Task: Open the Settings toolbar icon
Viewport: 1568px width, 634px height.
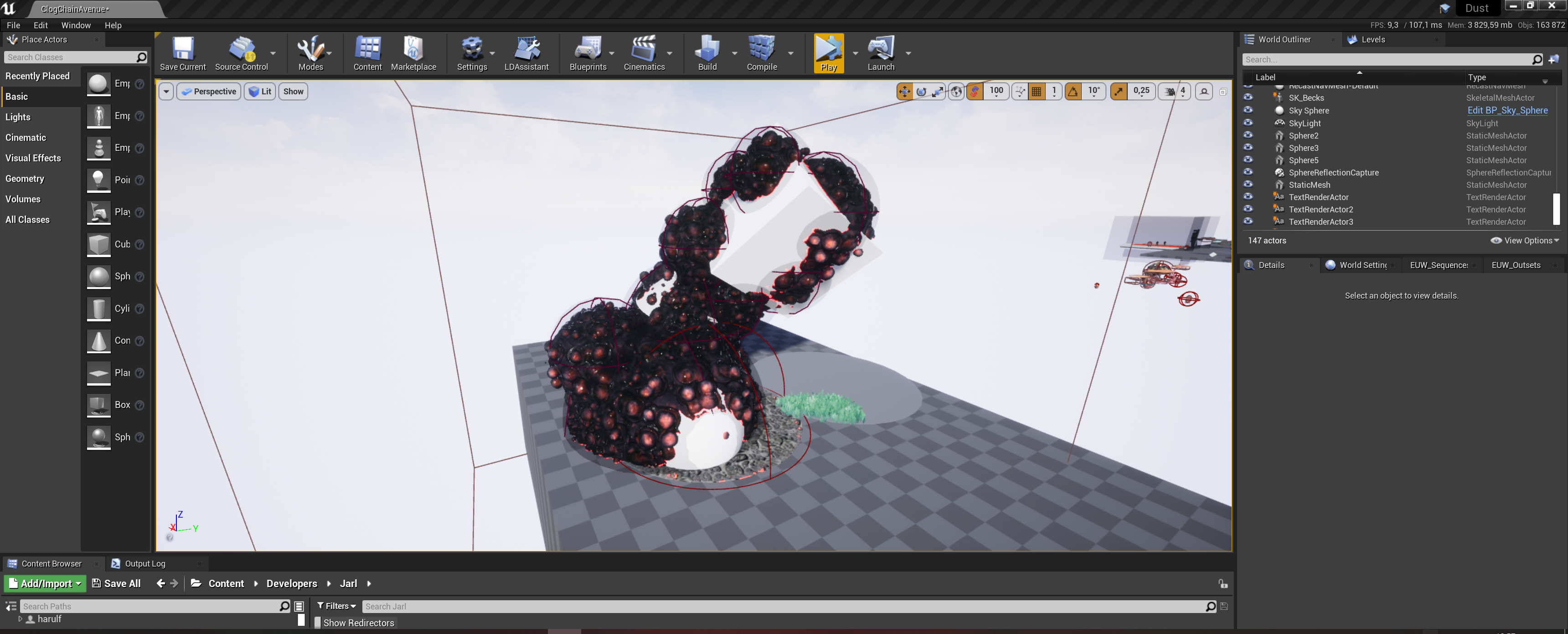Action: click(472, 53)
